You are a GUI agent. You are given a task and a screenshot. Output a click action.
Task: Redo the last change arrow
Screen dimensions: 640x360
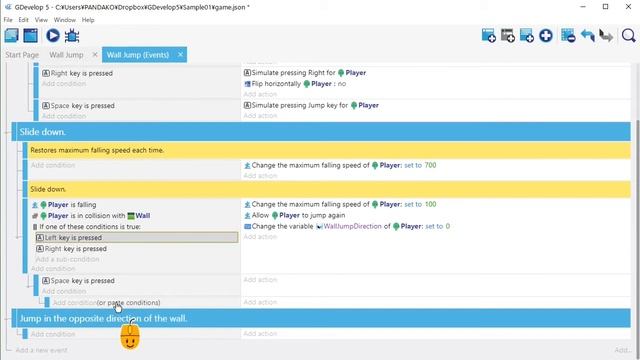(x=606, y=36)
